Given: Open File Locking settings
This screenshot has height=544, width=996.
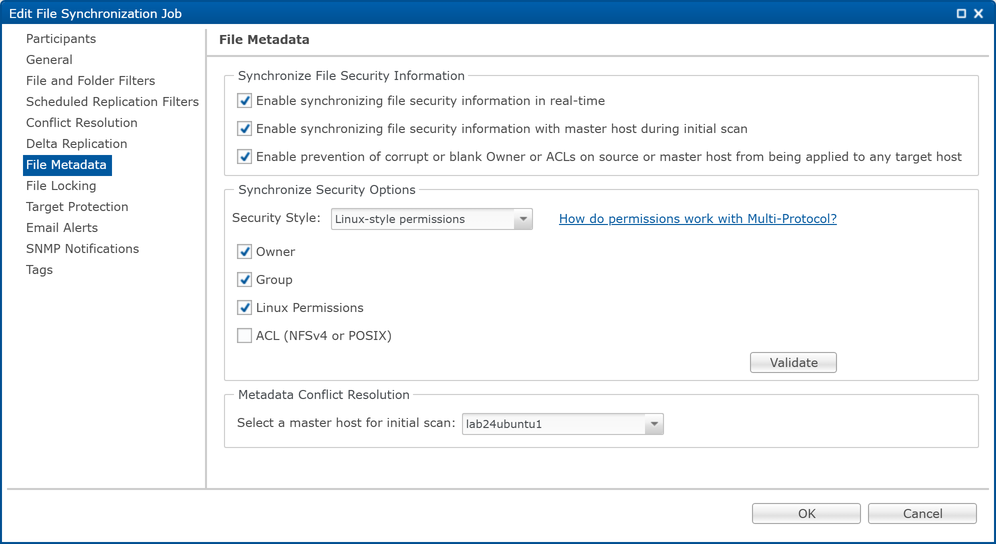Looking at the screenshot, I should [61, 186].
